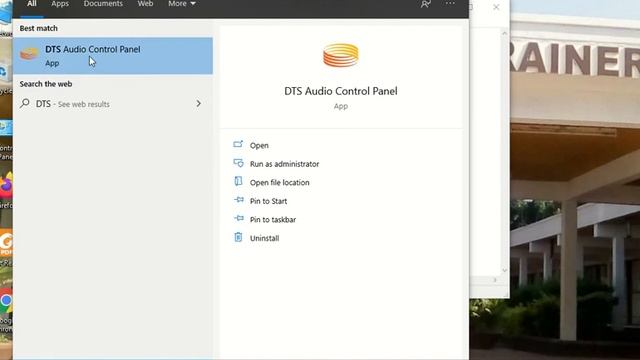Click Open for DTS Audio Control Panel
The height and width of the screenshot is (360, 640).
pos(259,145)
